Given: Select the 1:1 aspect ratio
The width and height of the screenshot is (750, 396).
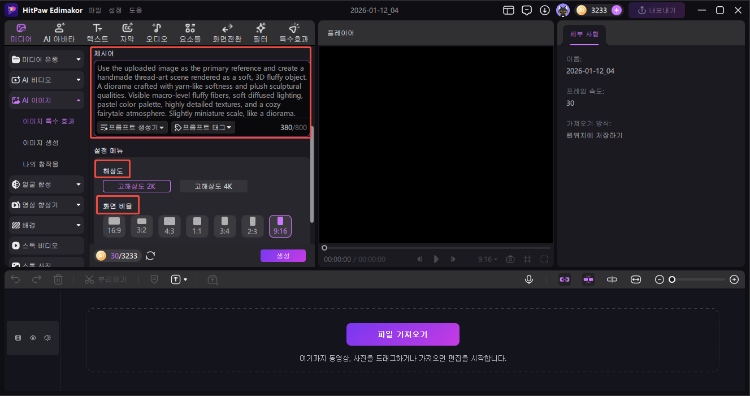Looking at the screenshot, I should pos(197,226).
